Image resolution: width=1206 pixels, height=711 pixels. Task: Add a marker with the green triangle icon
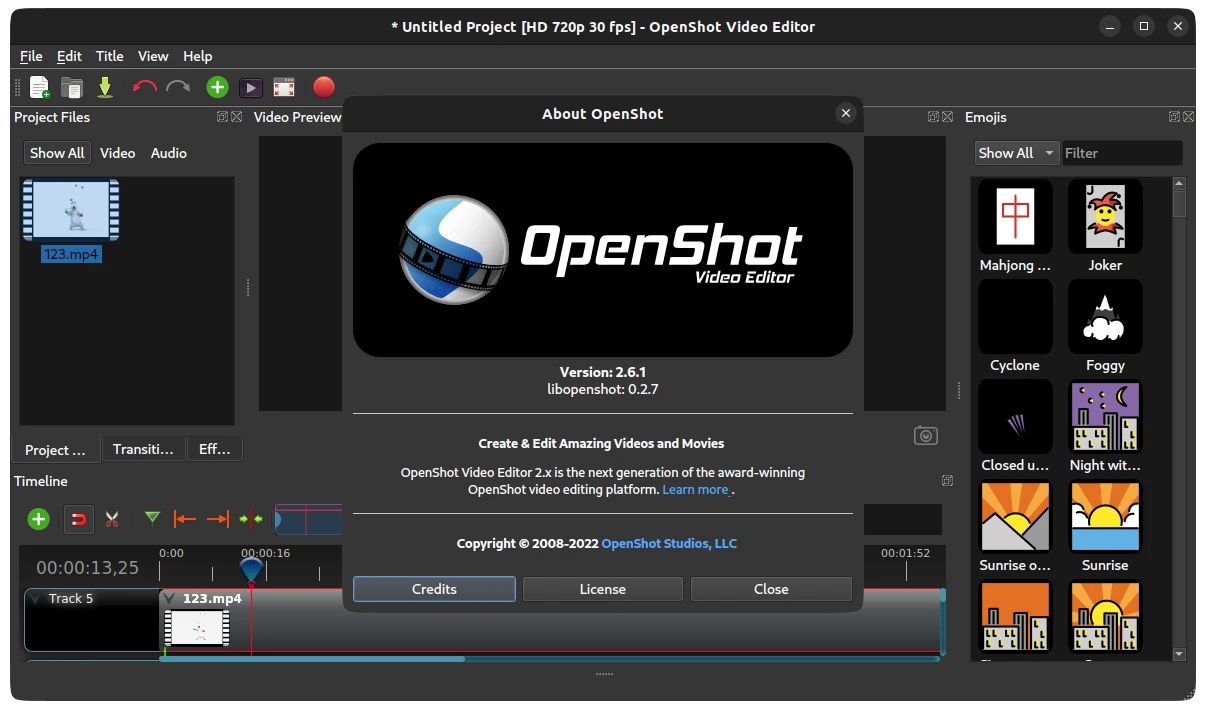pos(152,518)
